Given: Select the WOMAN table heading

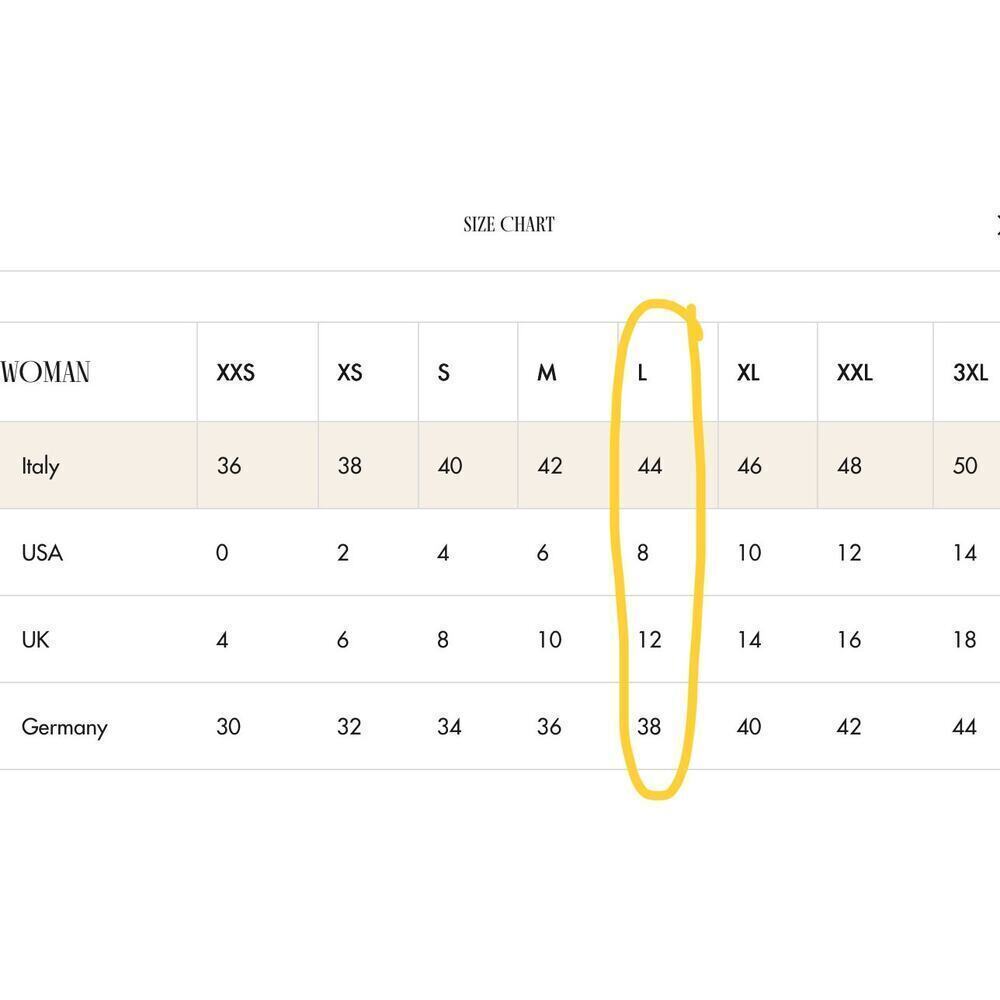Looking at the screenshot, I should [45, 372].
